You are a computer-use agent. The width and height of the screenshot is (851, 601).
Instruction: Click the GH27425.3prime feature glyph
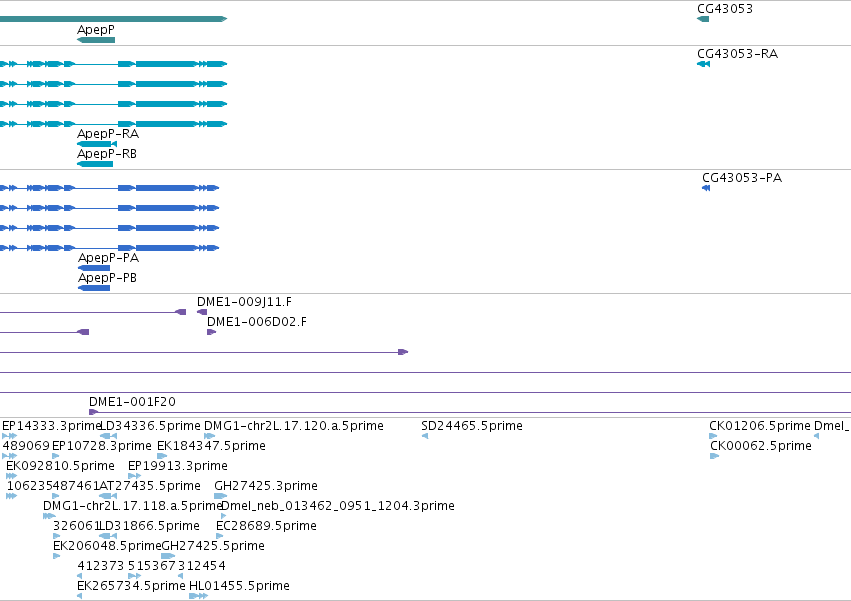click(x=221, y=496)
